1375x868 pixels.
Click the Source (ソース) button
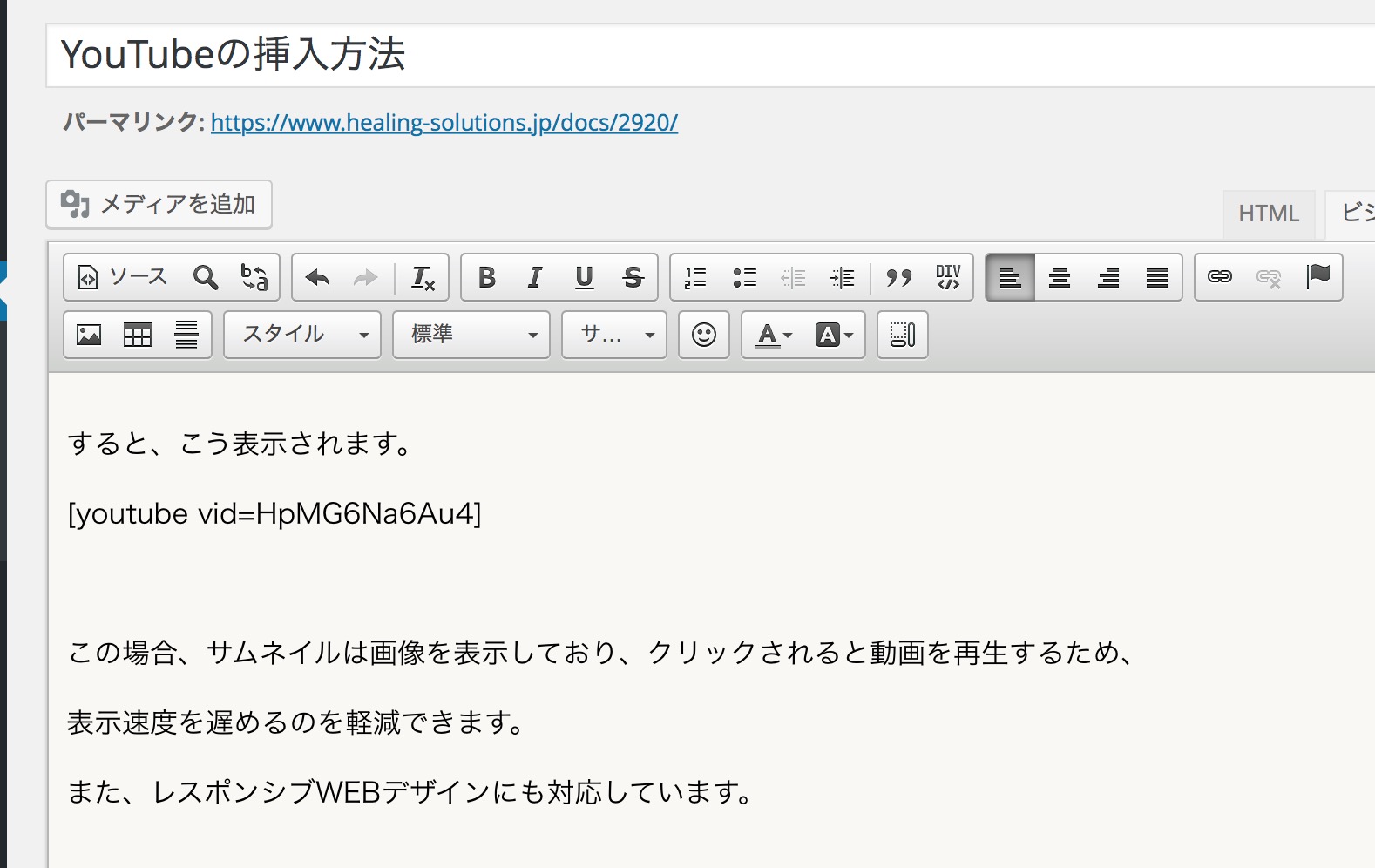point(123,278)
